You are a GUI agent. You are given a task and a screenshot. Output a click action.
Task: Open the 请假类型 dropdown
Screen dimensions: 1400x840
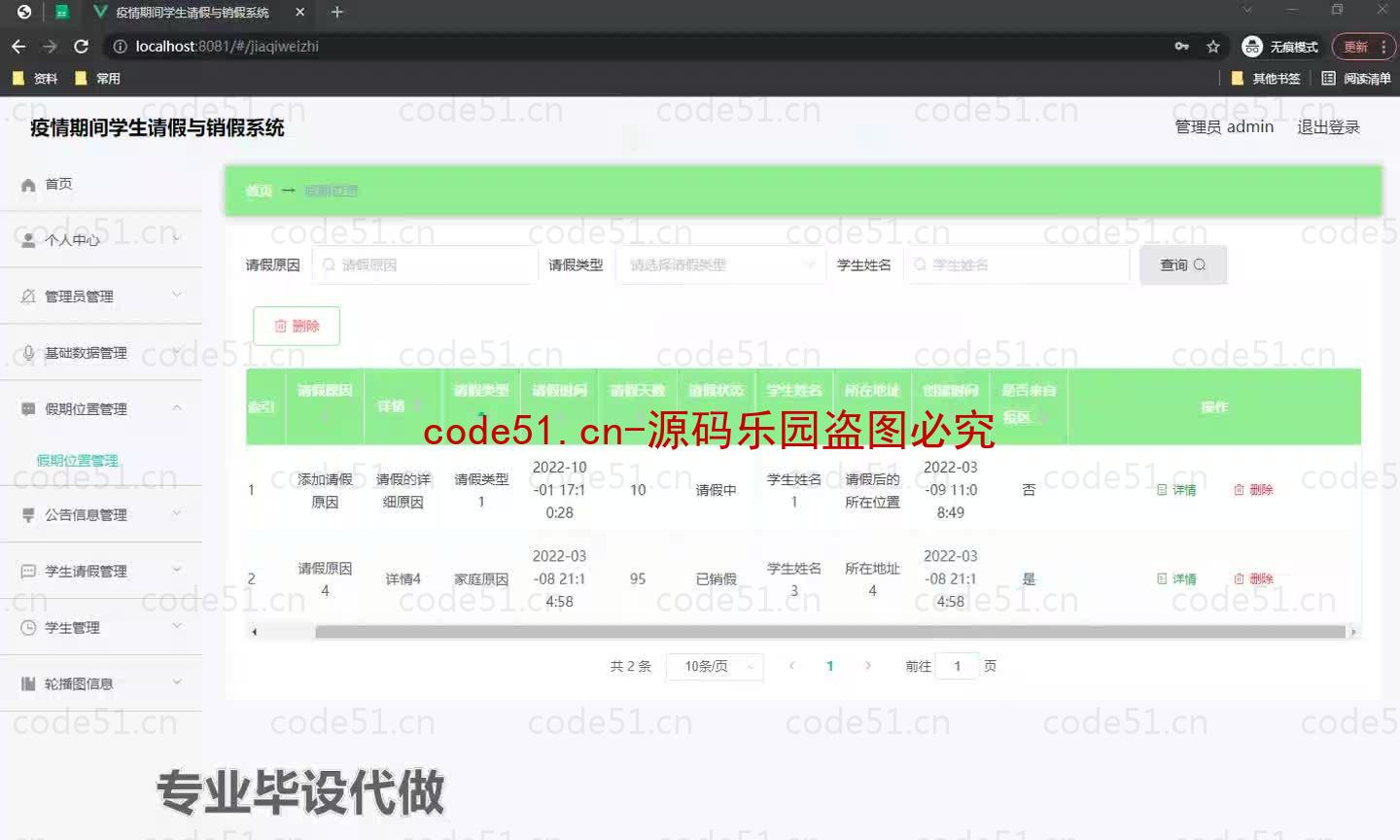point(720,264)
